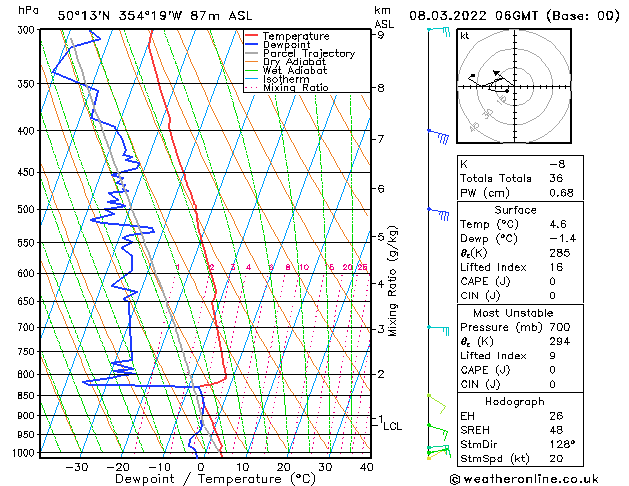Screen dimensions: 629x486
Task: Click the surface theta-e value 285
Action: tap(560, 253)
